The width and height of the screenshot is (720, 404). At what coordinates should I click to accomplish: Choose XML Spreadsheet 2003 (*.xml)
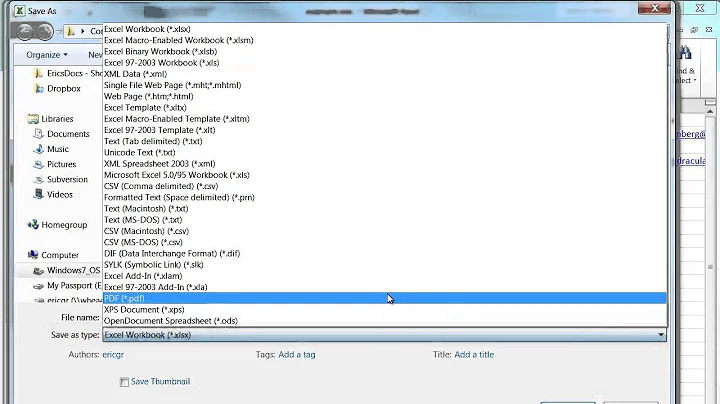point(385,164)
